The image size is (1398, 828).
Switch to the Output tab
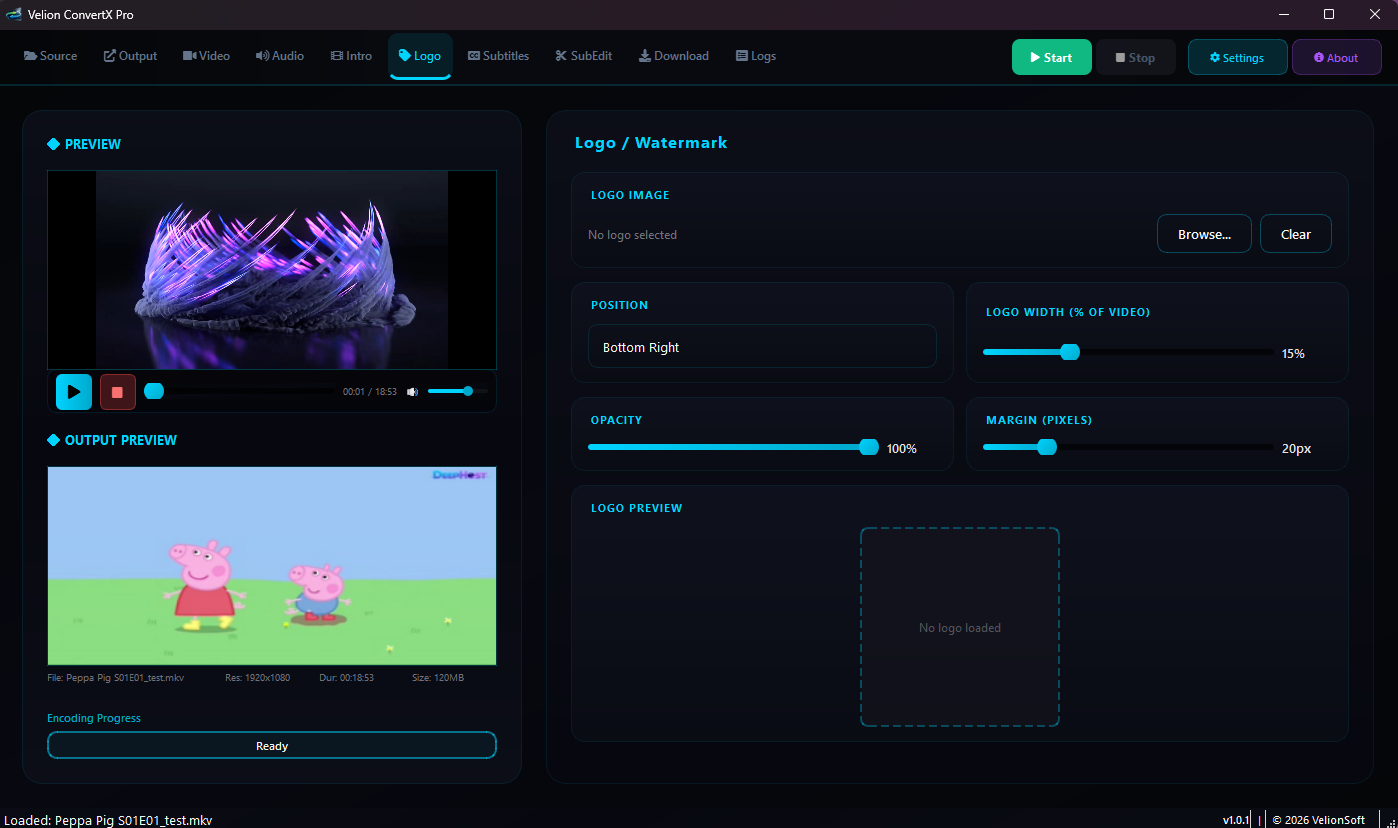[131, 56]
